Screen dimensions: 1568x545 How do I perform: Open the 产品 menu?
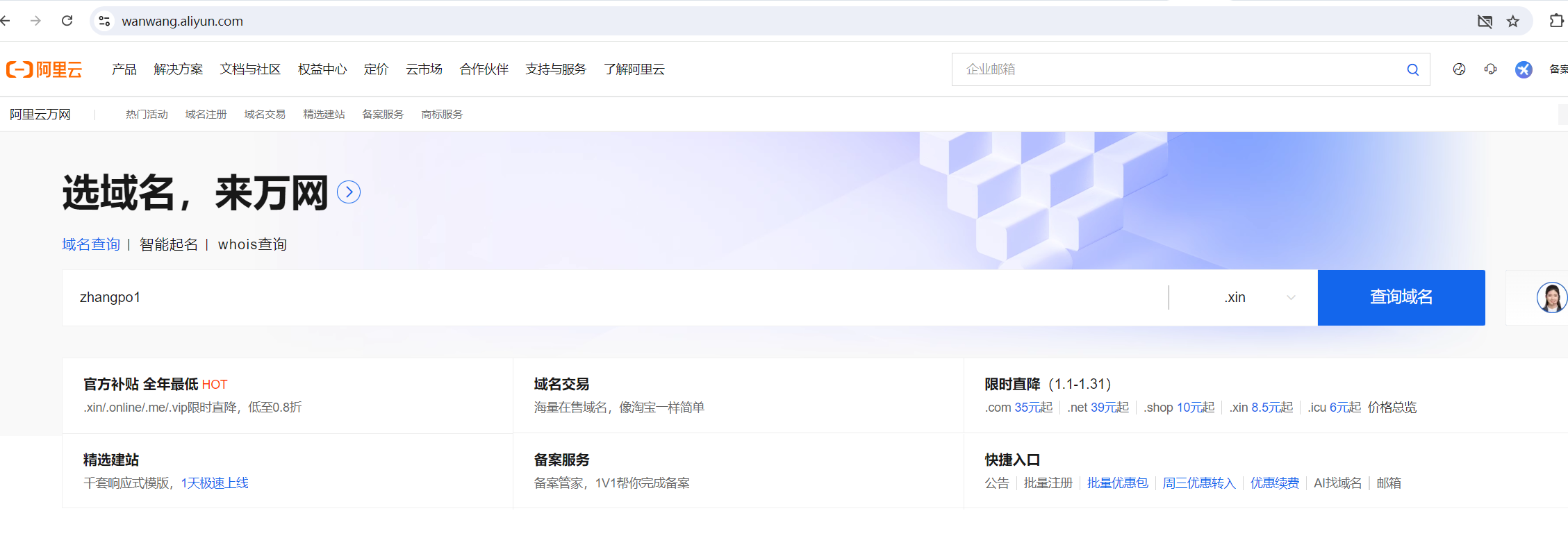click(124, 69)
